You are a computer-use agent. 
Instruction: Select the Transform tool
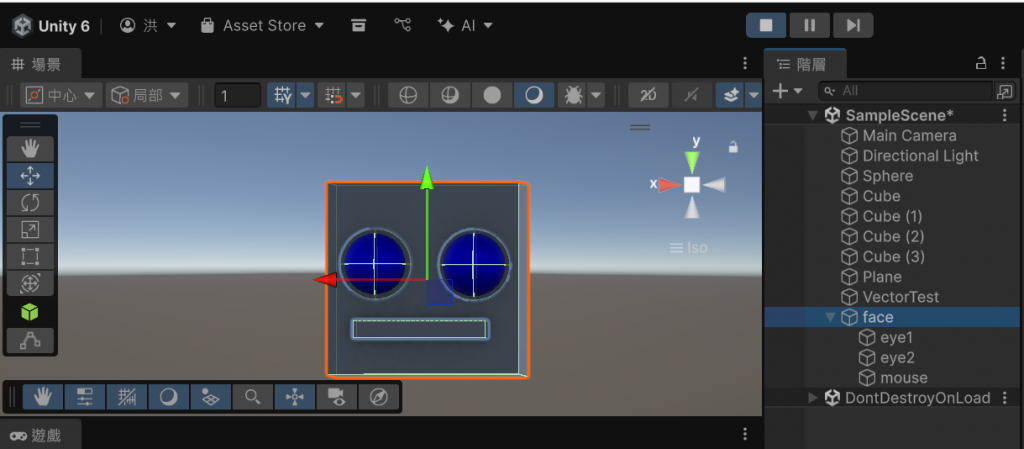[x=30, y=283]
